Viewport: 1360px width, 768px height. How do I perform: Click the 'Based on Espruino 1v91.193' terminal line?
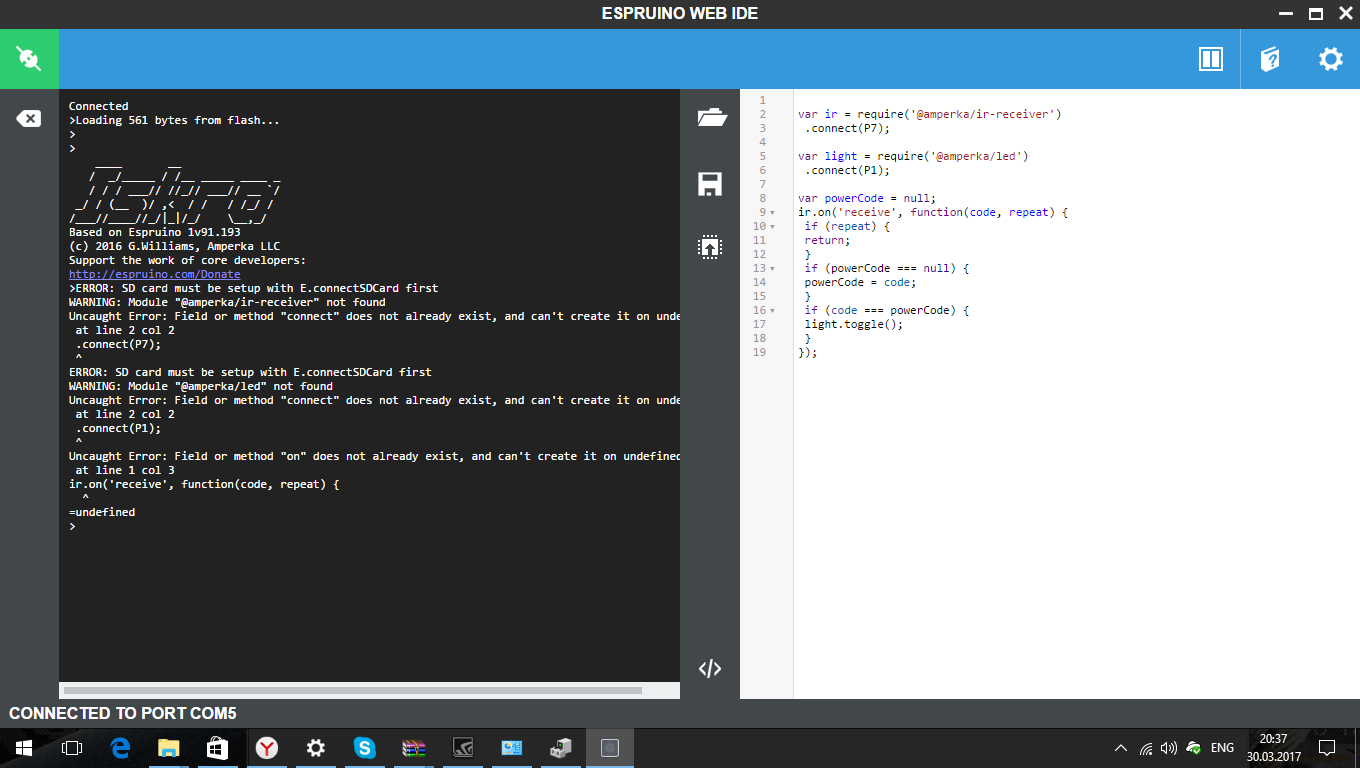(x=154, y=232)
